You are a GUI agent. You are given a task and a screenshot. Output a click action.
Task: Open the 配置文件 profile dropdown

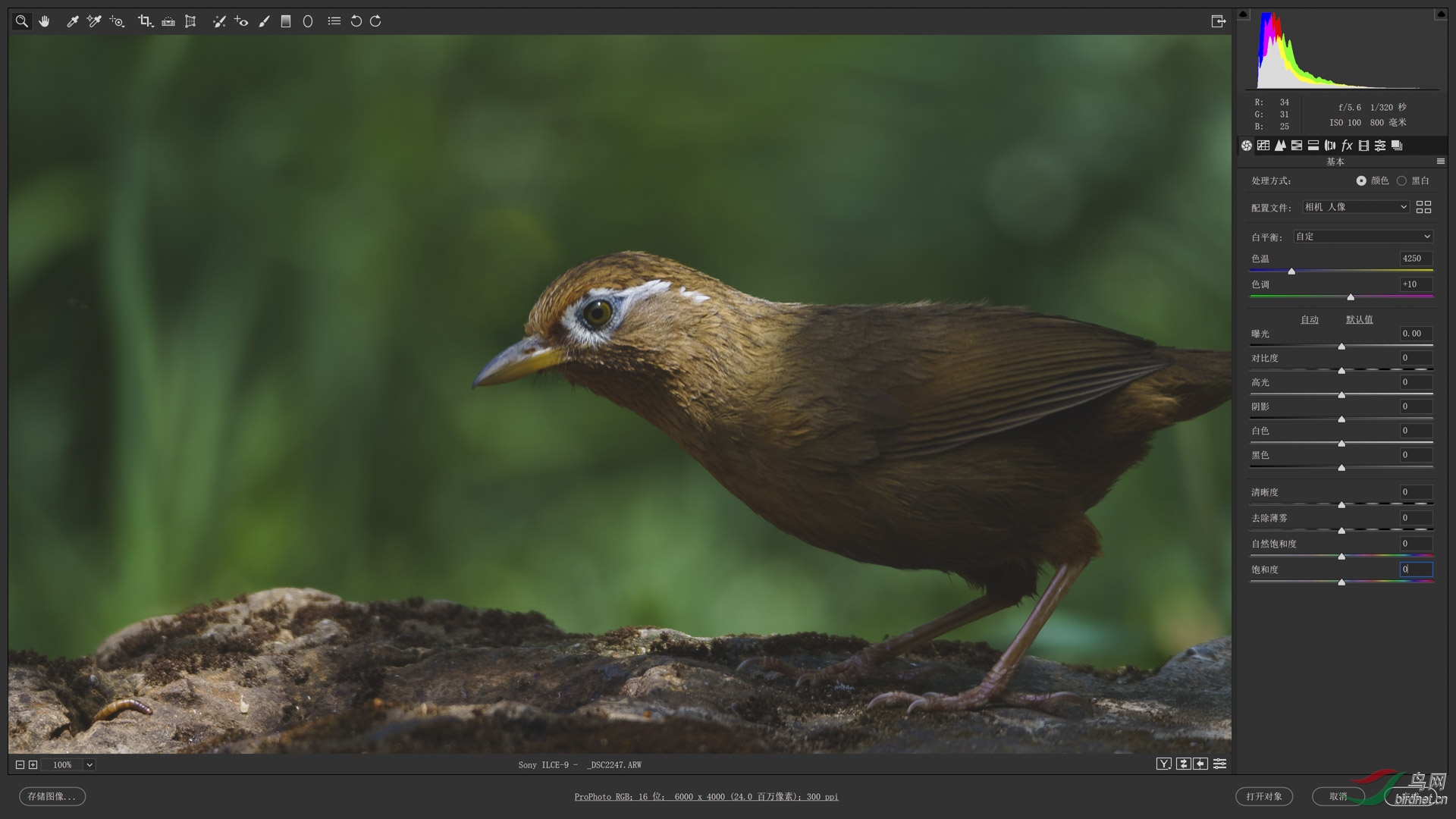1356,207
